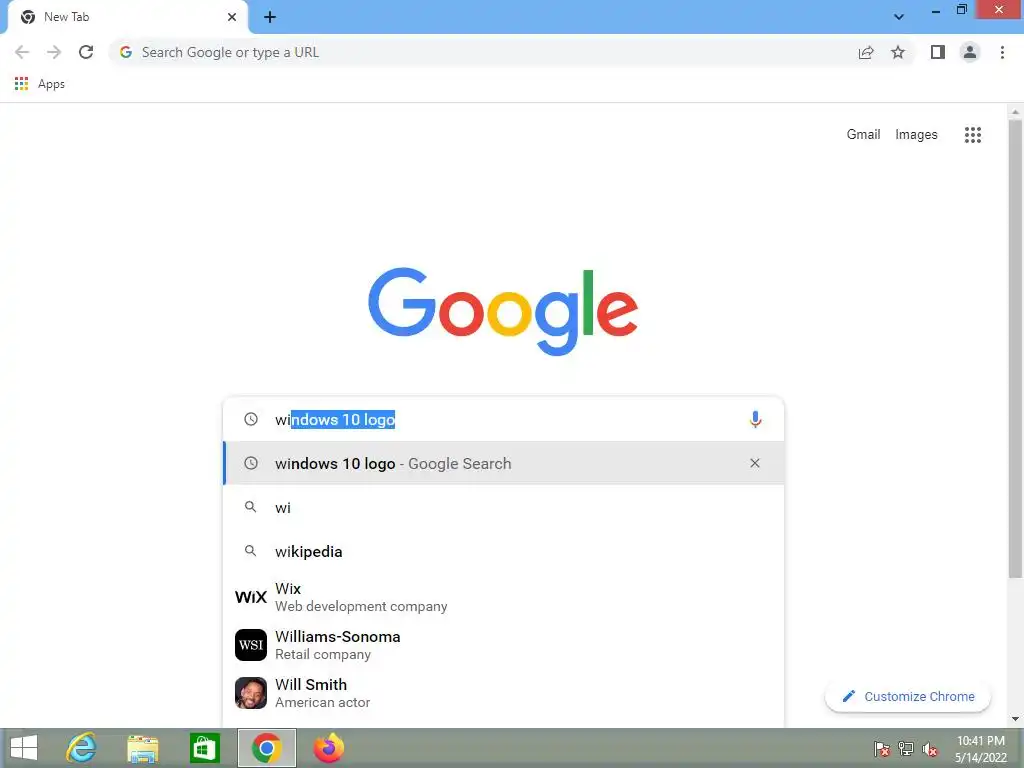The width and height of the screenshot is (1024, 768).
Task: Click the browser forward arrow
Action: click(54, 52)
